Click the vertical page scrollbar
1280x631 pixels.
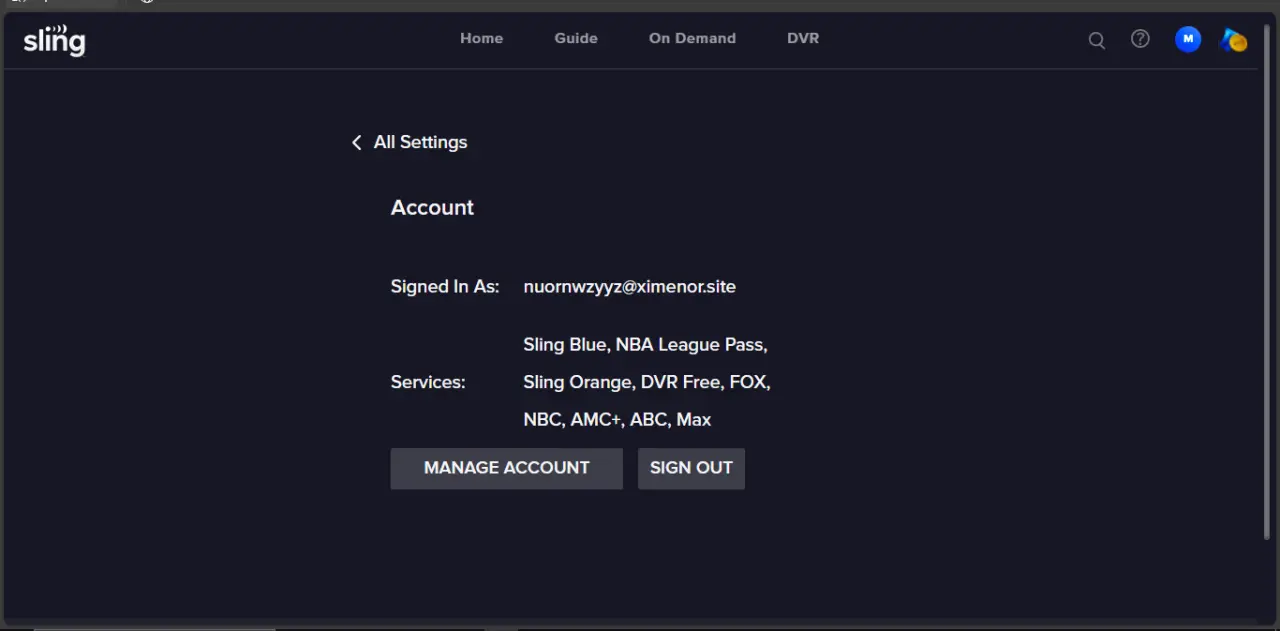tap(1268, 285)
